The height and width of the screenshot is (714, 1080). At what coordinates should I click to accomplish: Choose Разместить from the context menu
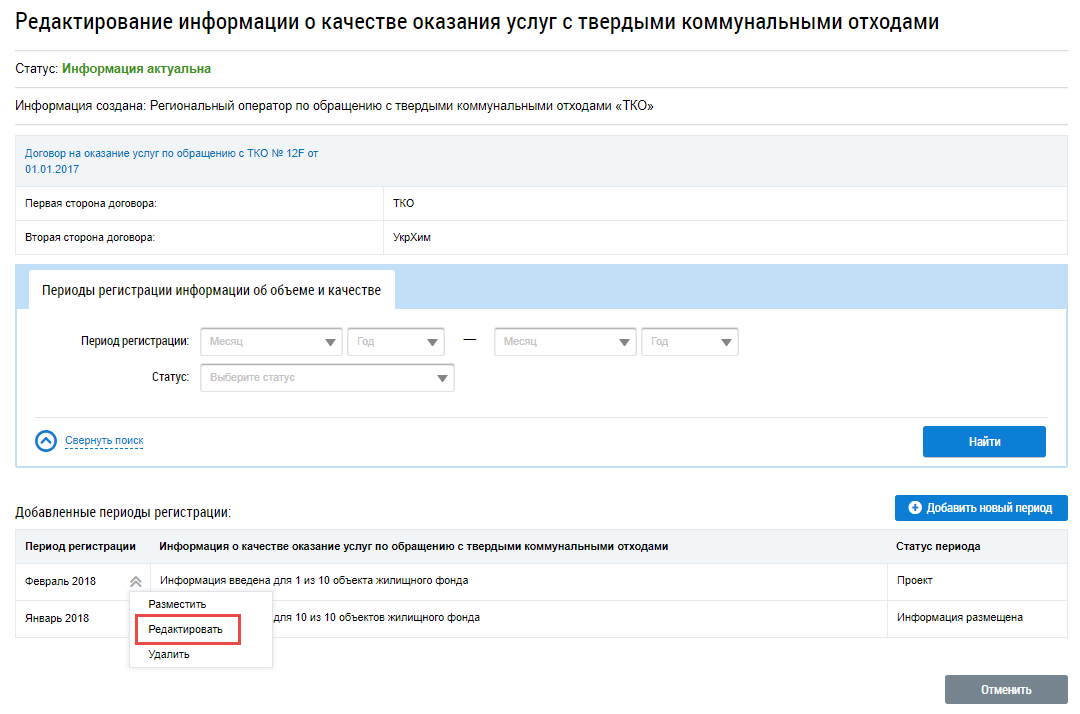177,604
